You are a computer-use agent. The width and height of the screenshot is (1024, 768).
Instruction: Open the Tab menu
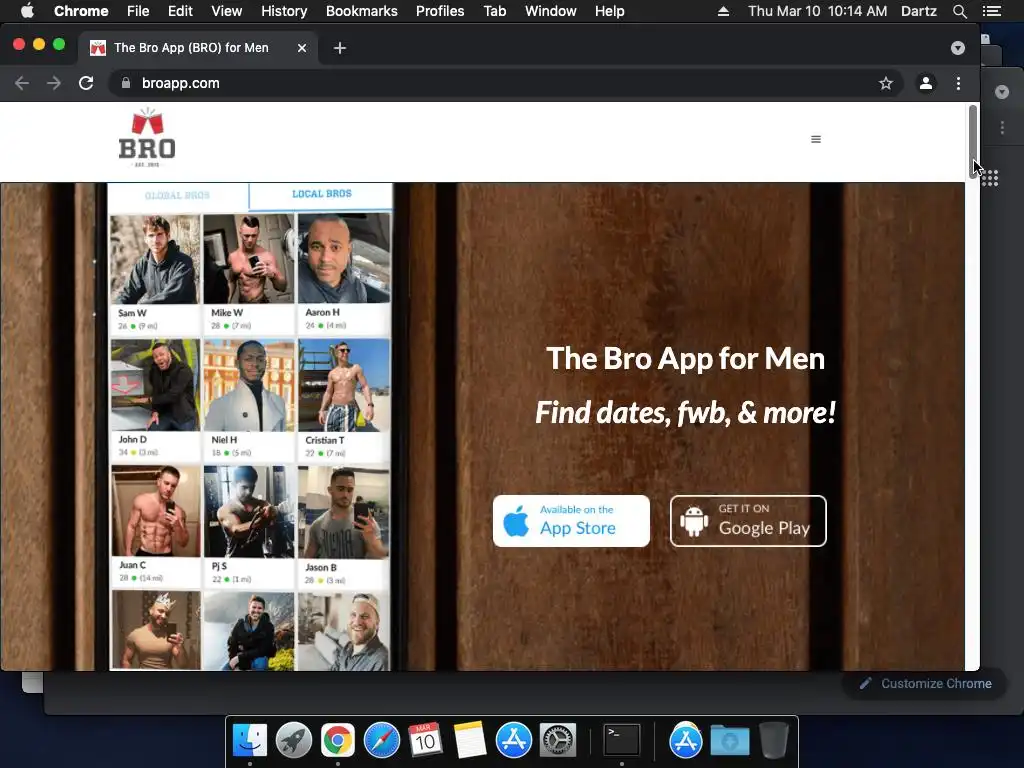[x=495, y=11]
